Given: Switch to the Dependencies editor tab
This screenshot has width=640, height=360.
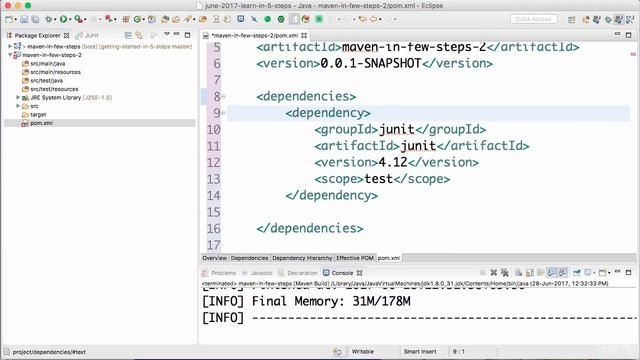Looking at the screenshot, I should click(x=249, y=258).
